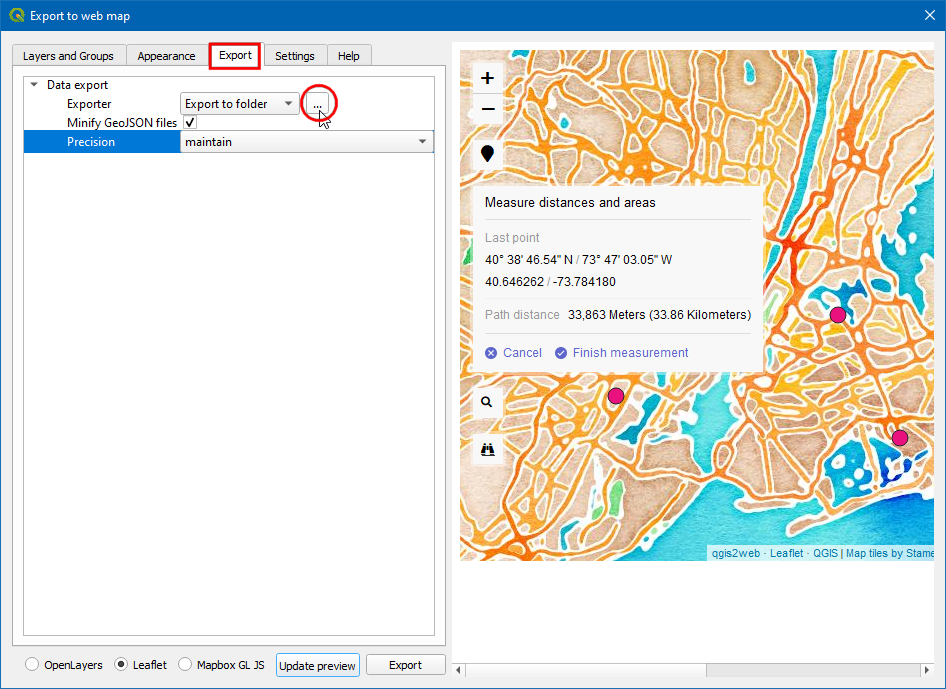The width and height of the screenshot is (946, 689).
Task: Select the Mapbox GL JS radio option
Action: pyautogui.click(x=185, y=665)
